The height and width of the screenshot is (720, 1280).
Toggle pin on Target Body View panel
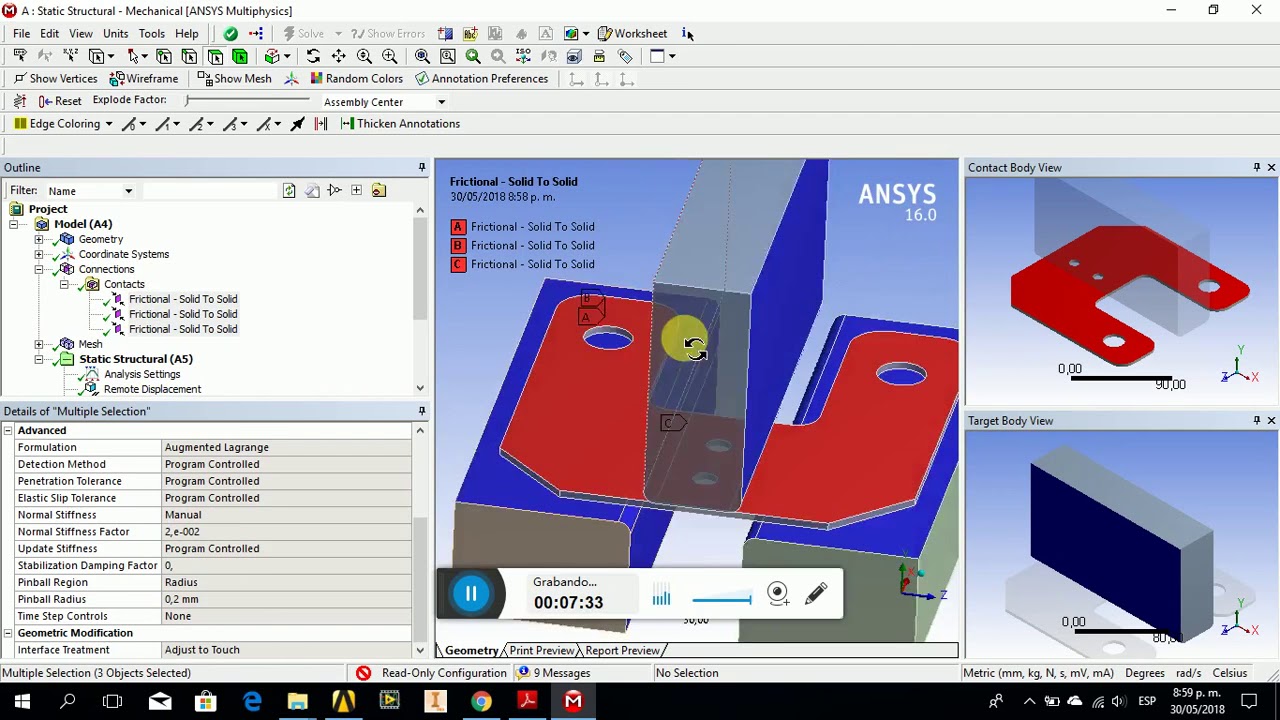(x=1257, y=420)
